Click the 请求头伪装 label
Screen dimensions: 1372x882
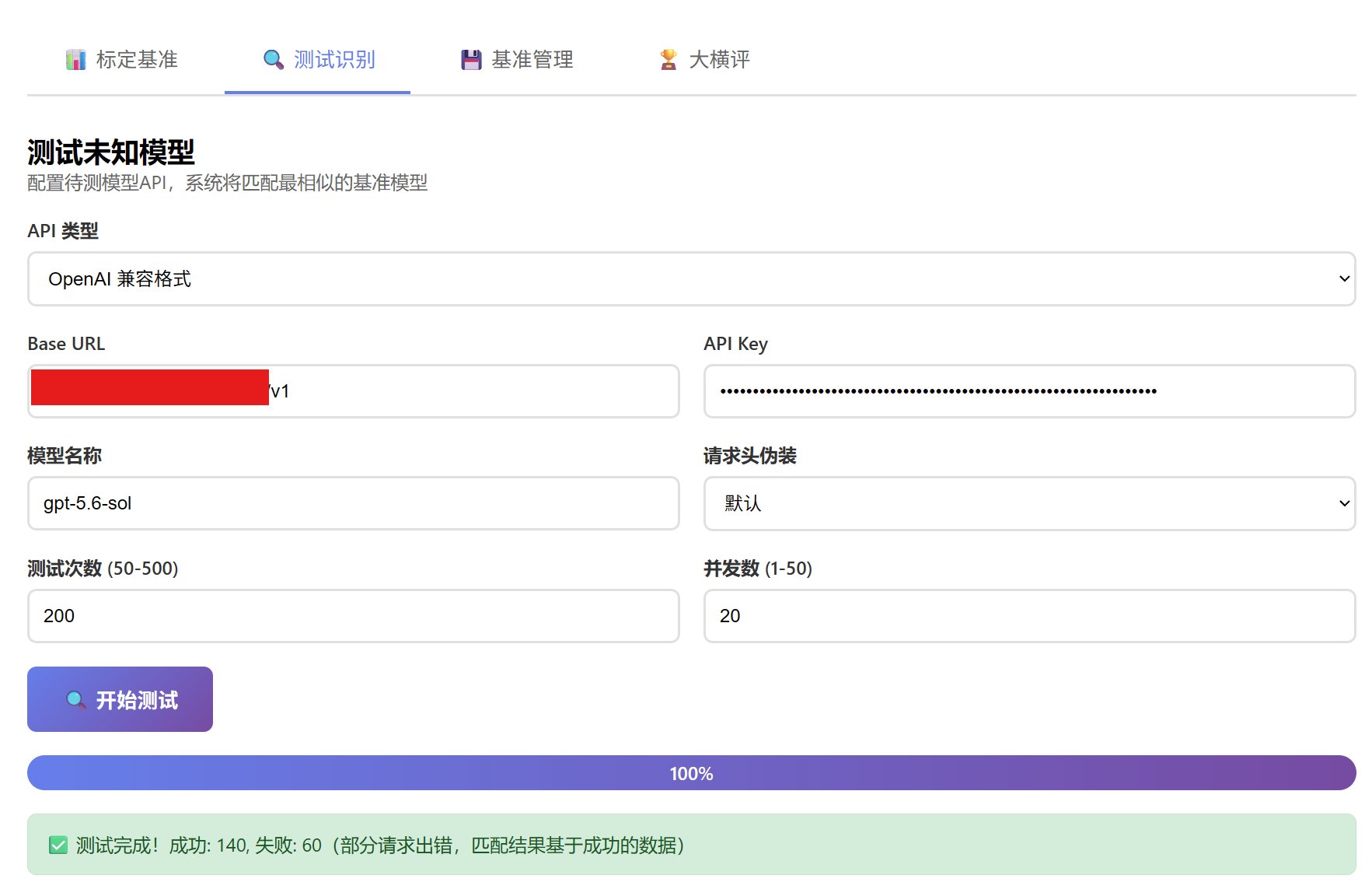coord(750,456)
